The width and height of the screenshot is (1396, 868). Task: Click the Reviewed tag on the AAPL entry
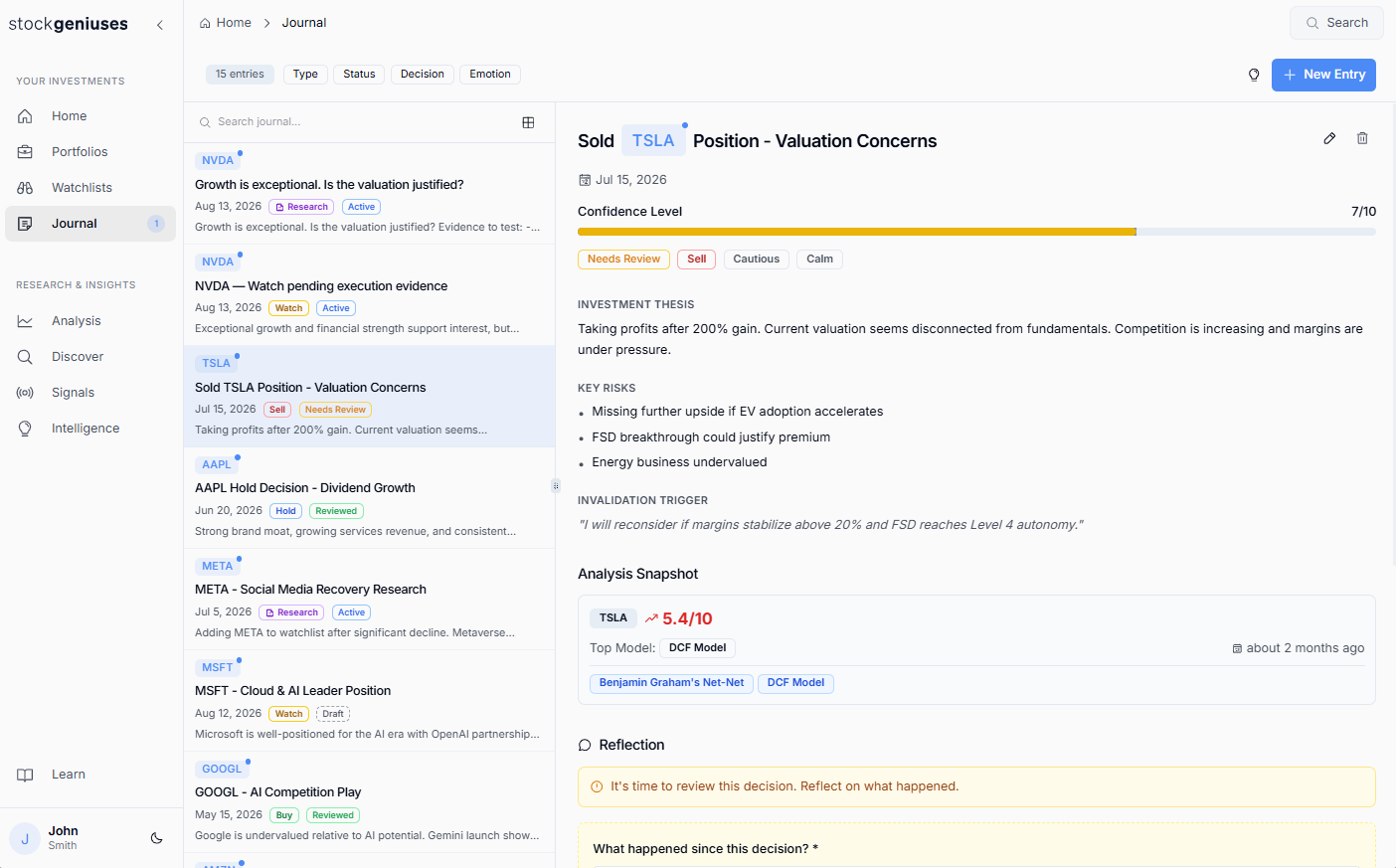coord(336,511)
